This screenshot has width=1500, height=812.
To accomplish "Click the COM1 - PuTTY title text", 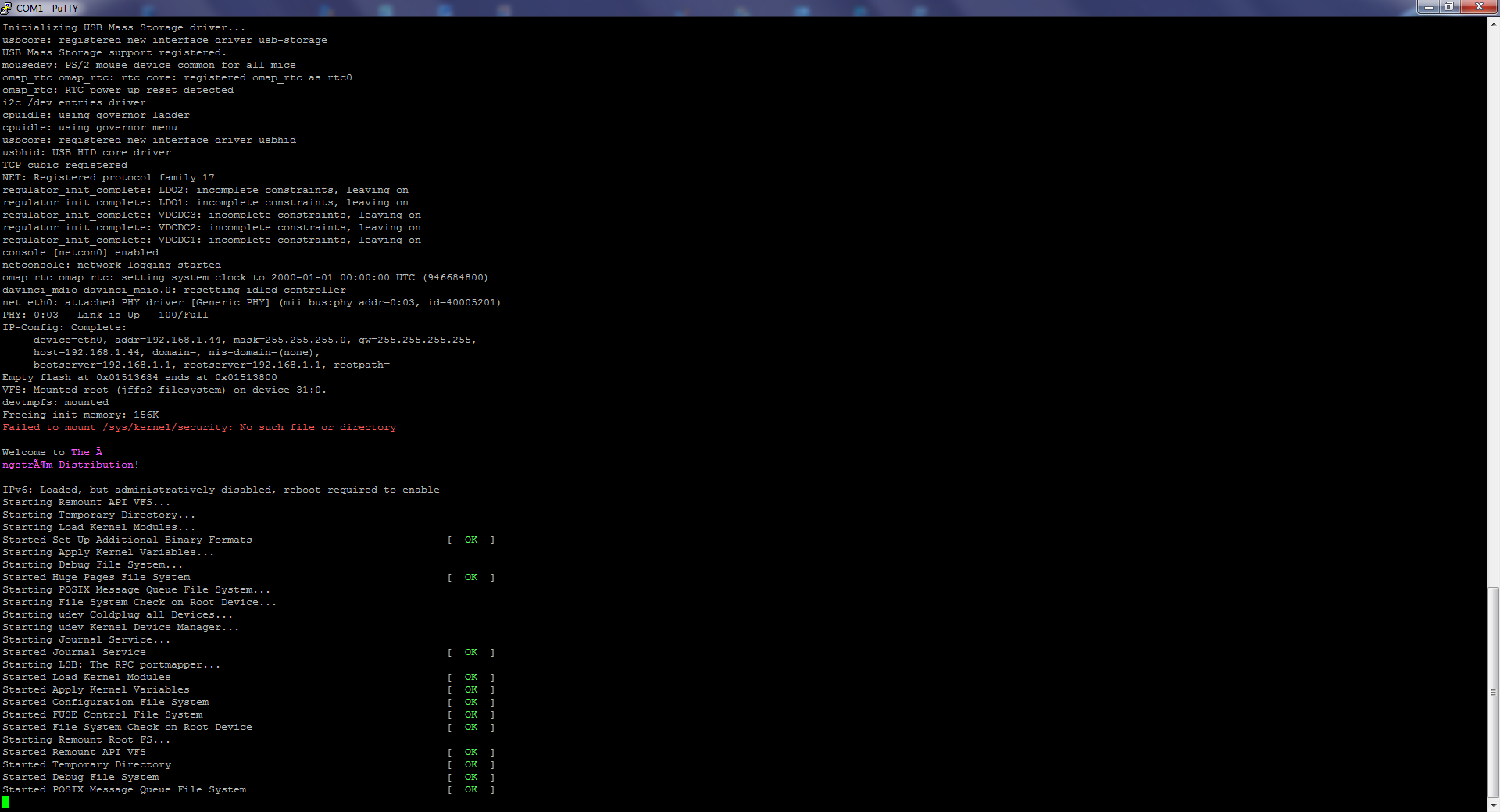I will point(47,8).
